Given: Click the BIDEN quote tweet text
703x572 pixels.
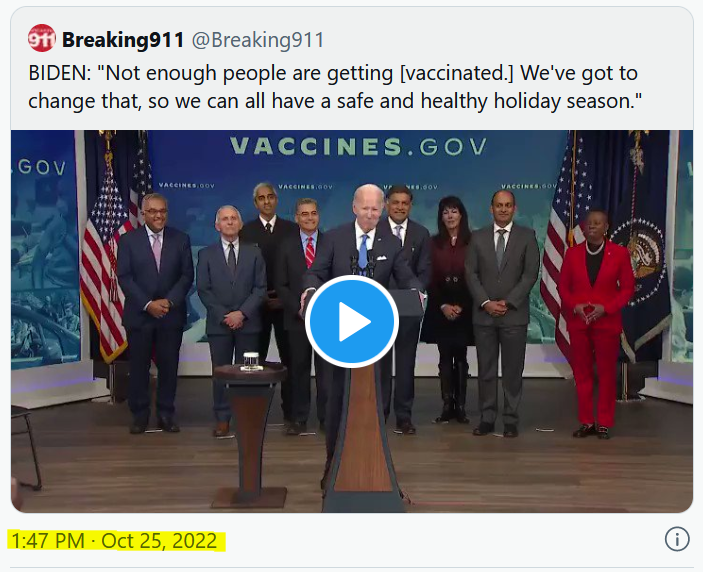Looking at the screenshot, I should (330, 87).
